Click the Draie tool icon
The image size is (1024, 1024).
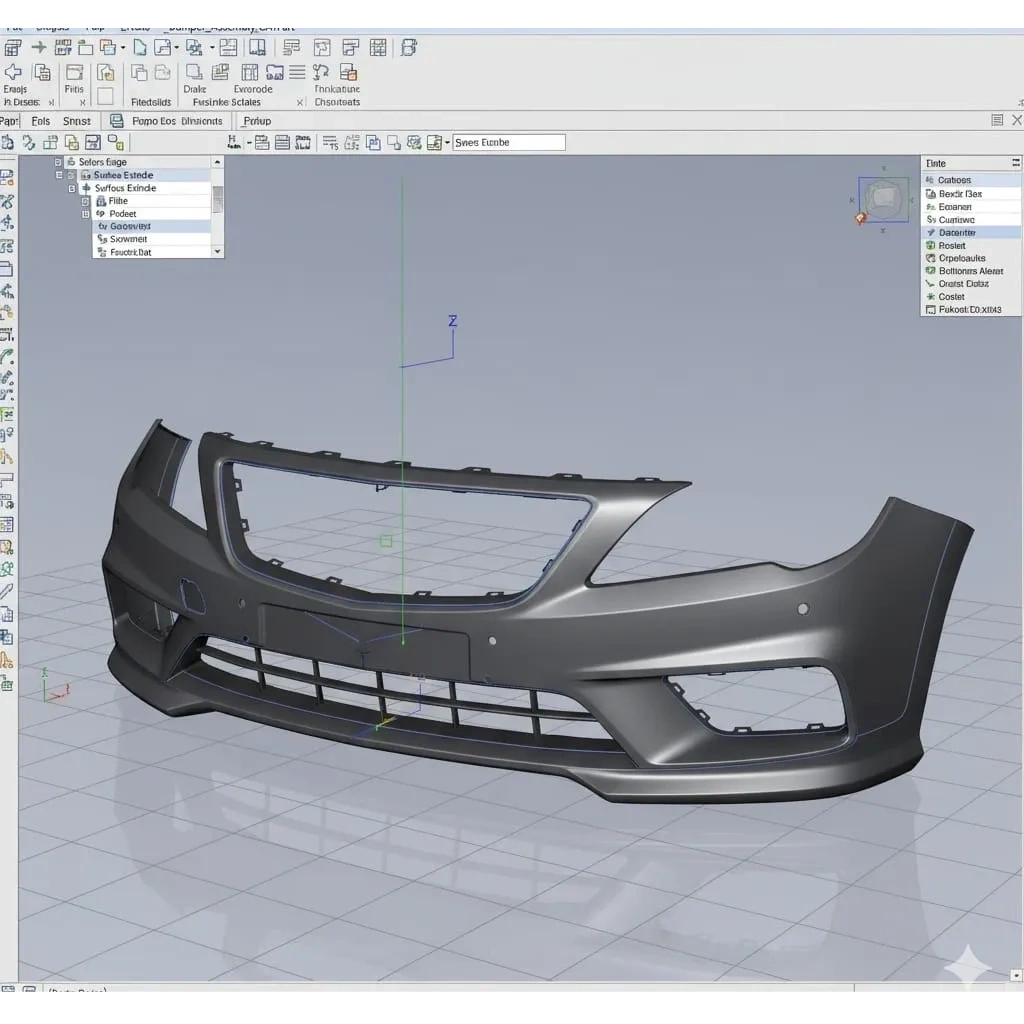click(194, 71)
